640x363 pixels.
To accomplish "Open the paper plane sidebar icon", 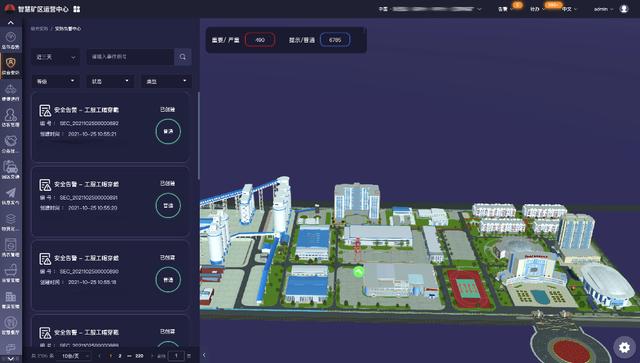I will click(x=11, y=196).
